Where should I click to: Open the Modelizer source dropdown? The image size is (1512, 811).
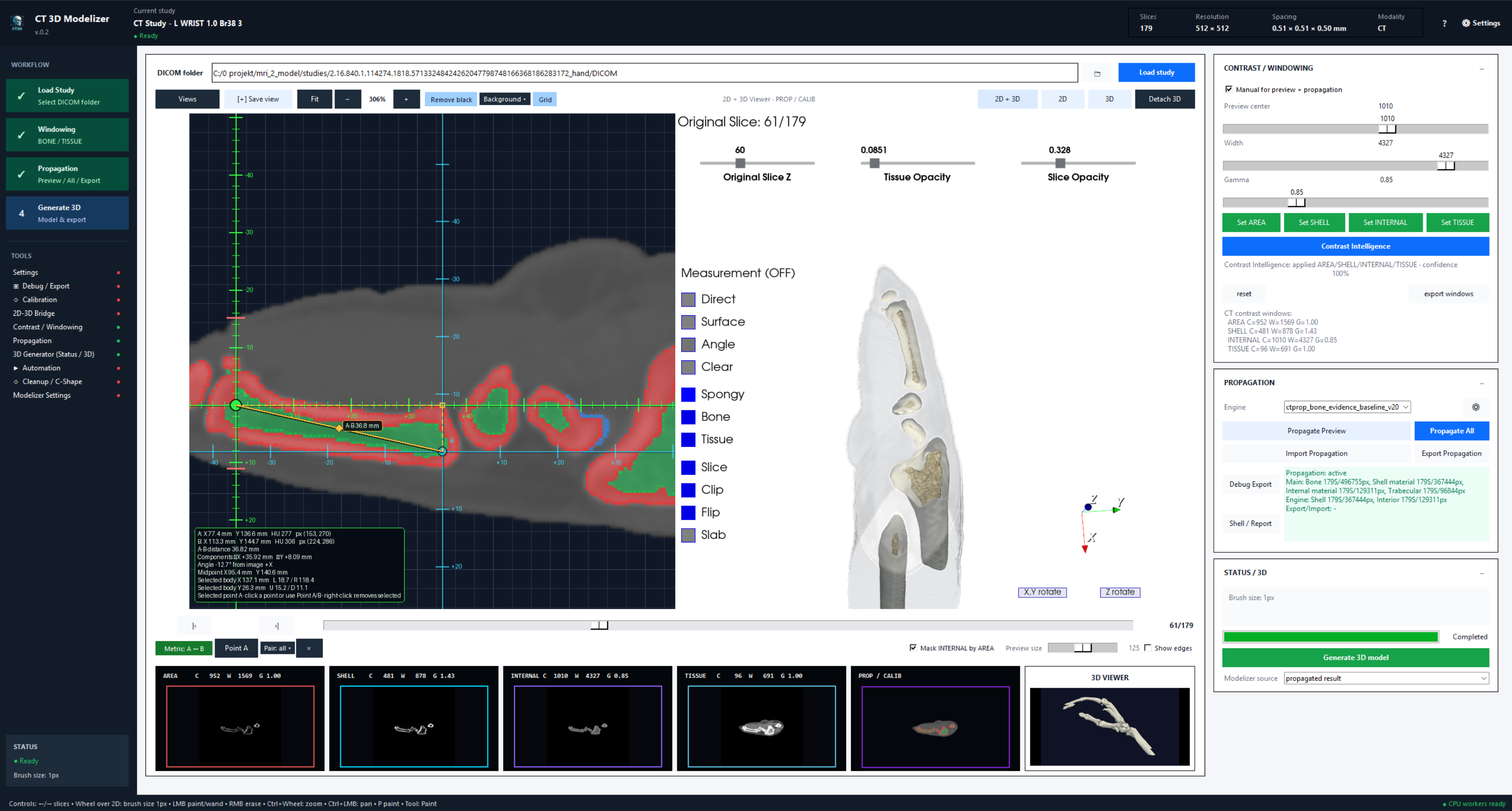coord(1386,678)
